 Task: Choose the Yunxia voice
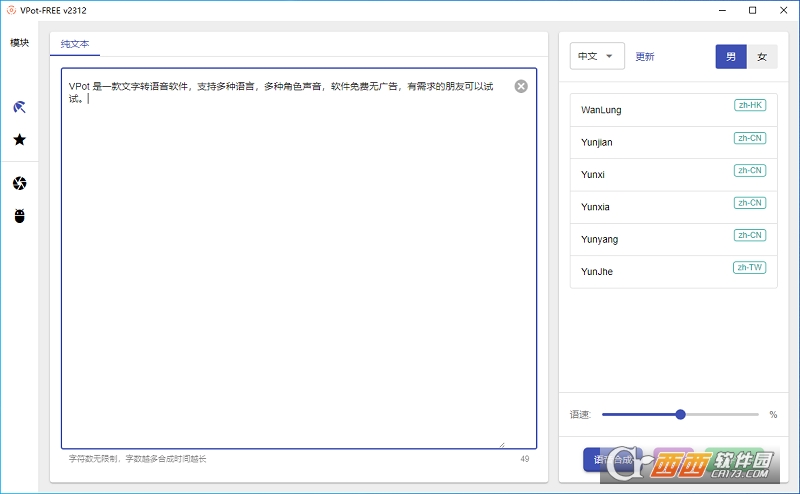click(673, 207)
